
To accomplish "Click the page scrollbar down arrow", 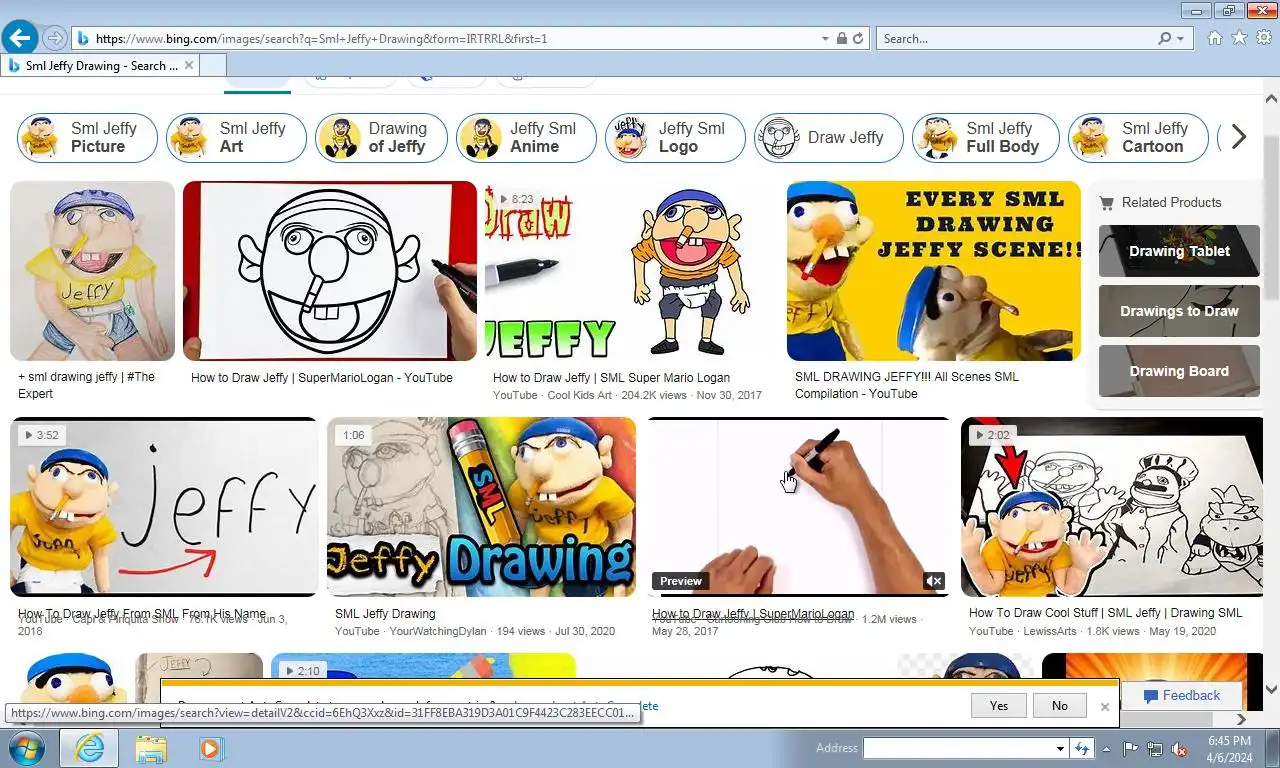I will 1271,689.
